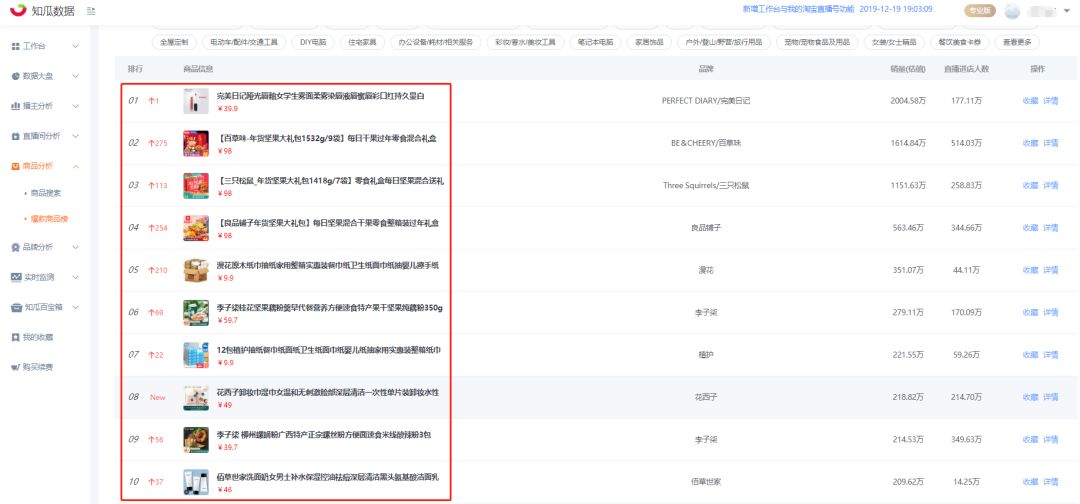Expand the 品牌分析 chevron

point(76,246)
